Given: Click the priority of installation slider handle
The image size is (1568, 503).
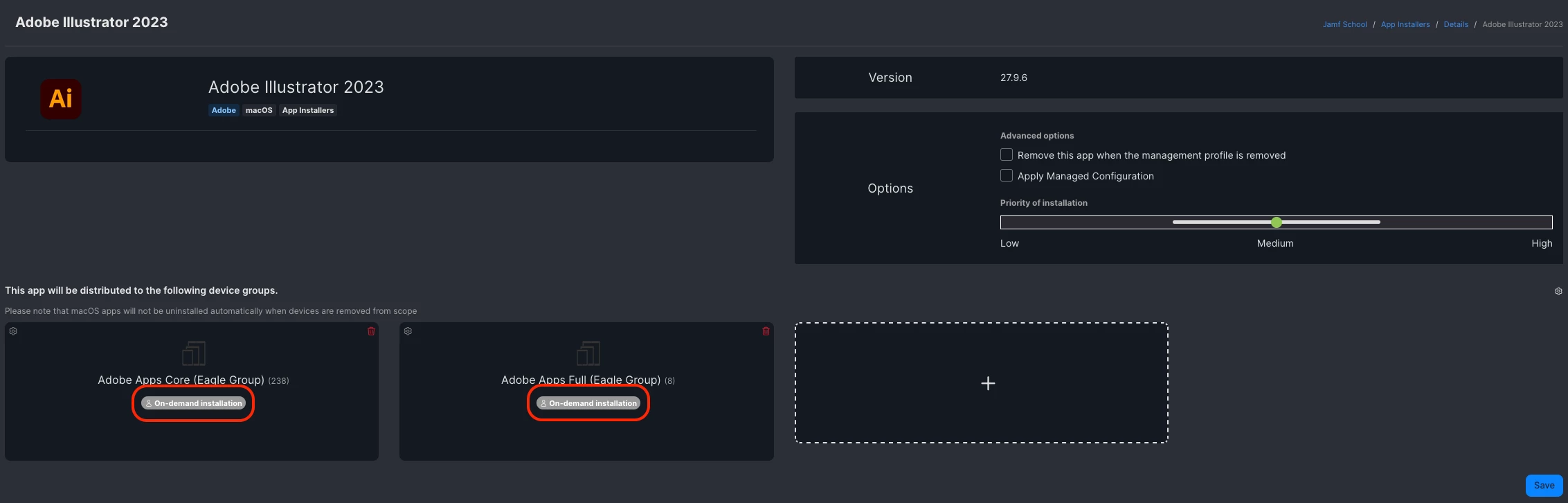Looking at the screenshot, I should click(x=1277, y=222).
